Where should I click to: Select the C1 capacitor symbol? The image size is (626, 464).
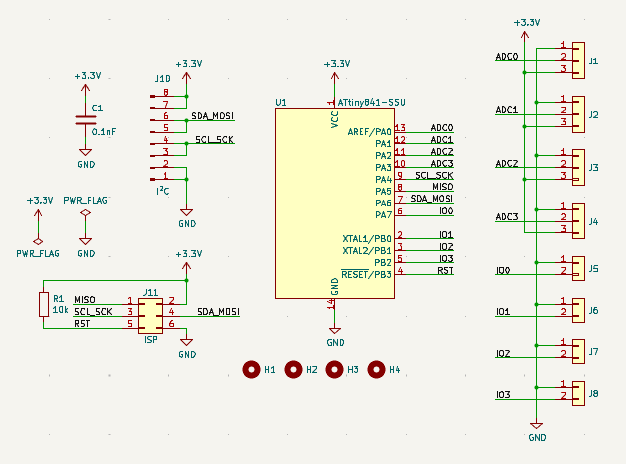[x=86, y=120]
